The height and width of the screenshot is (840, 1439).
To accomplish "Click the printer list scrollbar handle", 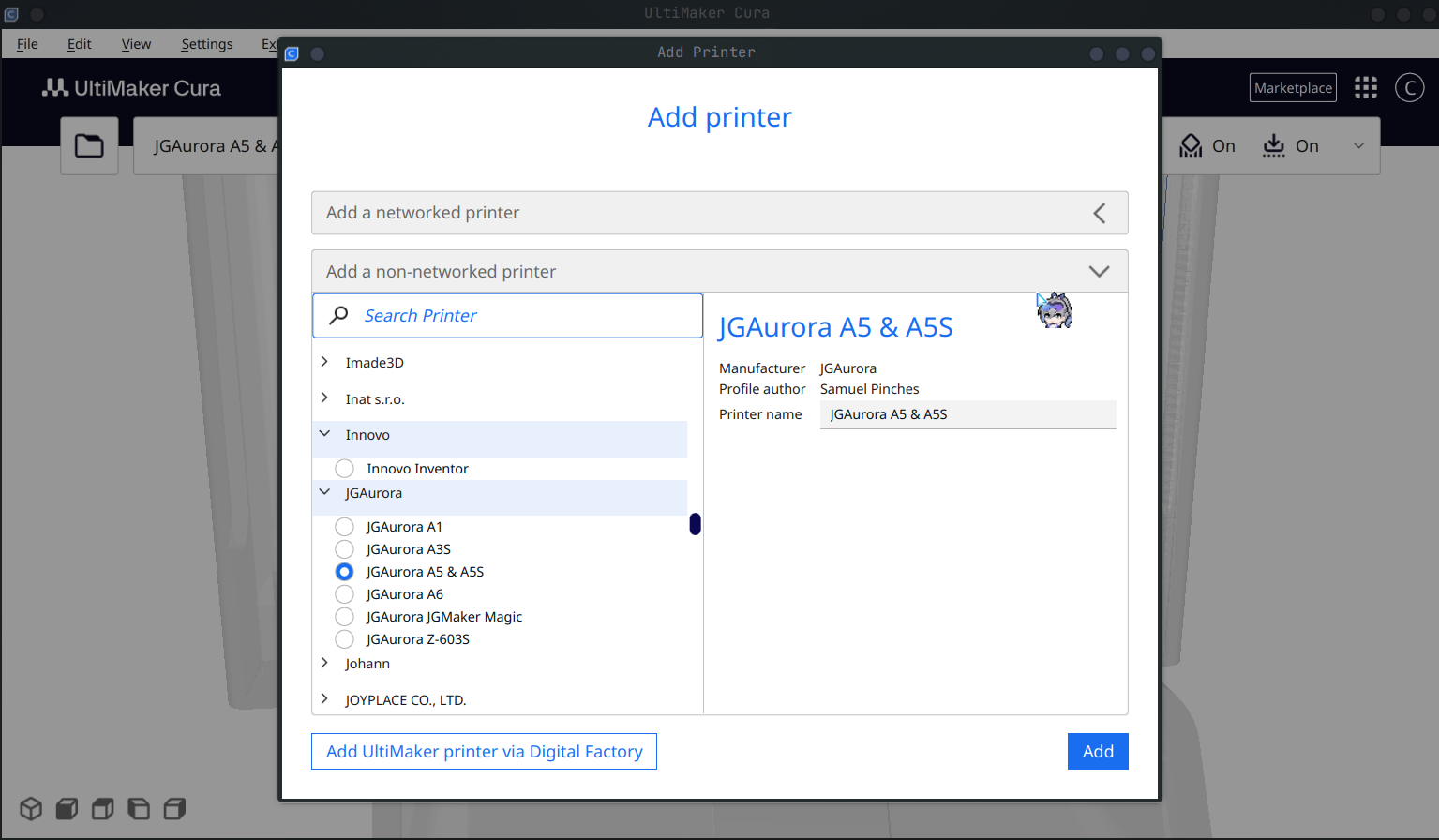I will (695, 524).
